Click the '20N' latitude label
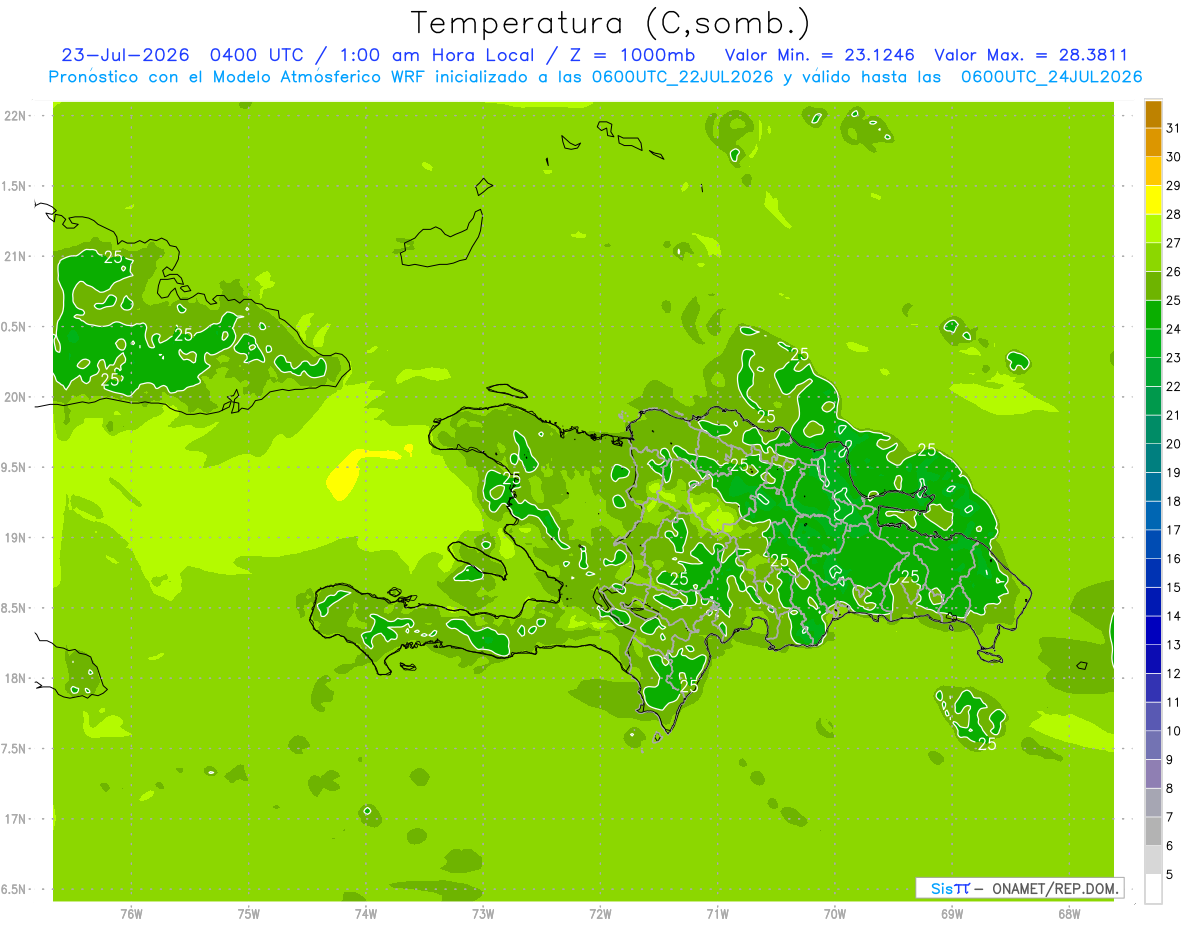Screen dimensions: 1200x927 (x=14, y=397)
